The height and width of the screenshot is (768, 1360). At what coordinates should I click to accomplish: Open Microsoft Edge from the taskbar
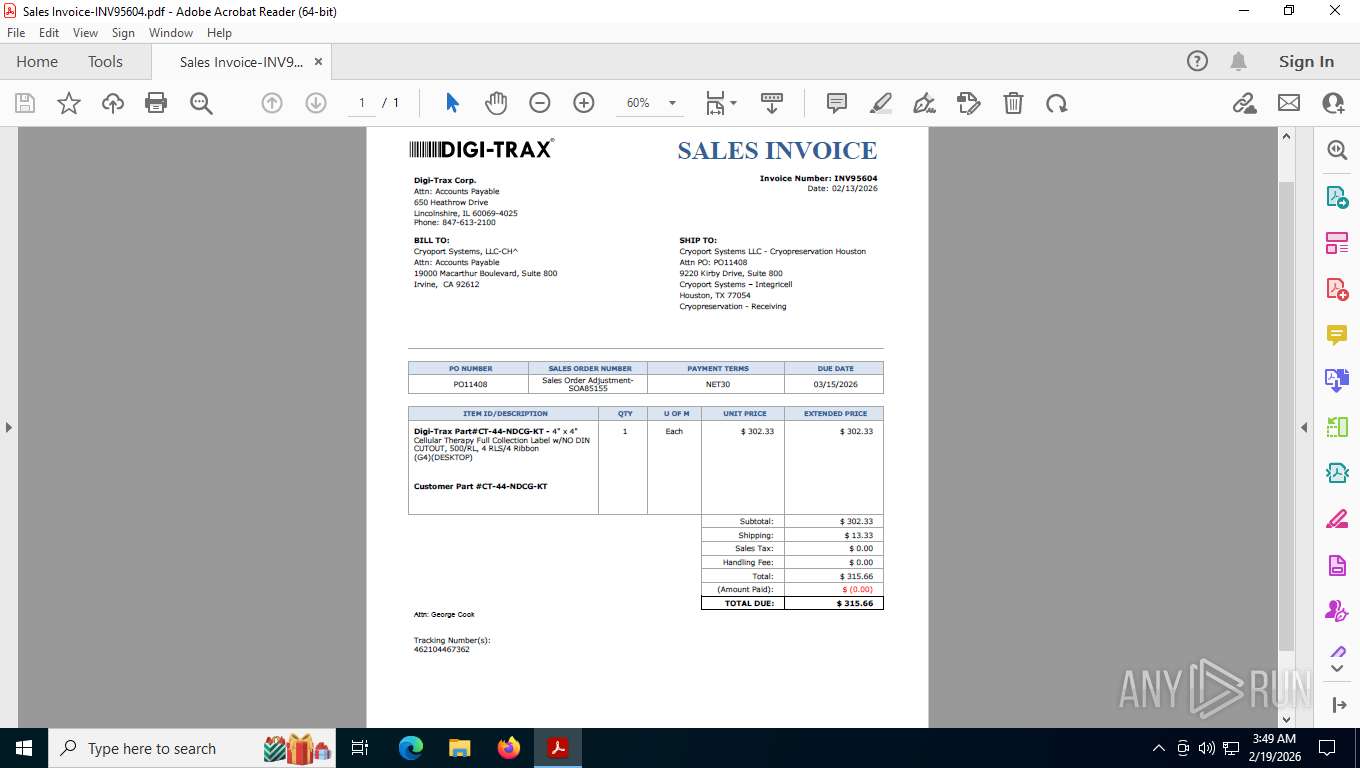411,748
